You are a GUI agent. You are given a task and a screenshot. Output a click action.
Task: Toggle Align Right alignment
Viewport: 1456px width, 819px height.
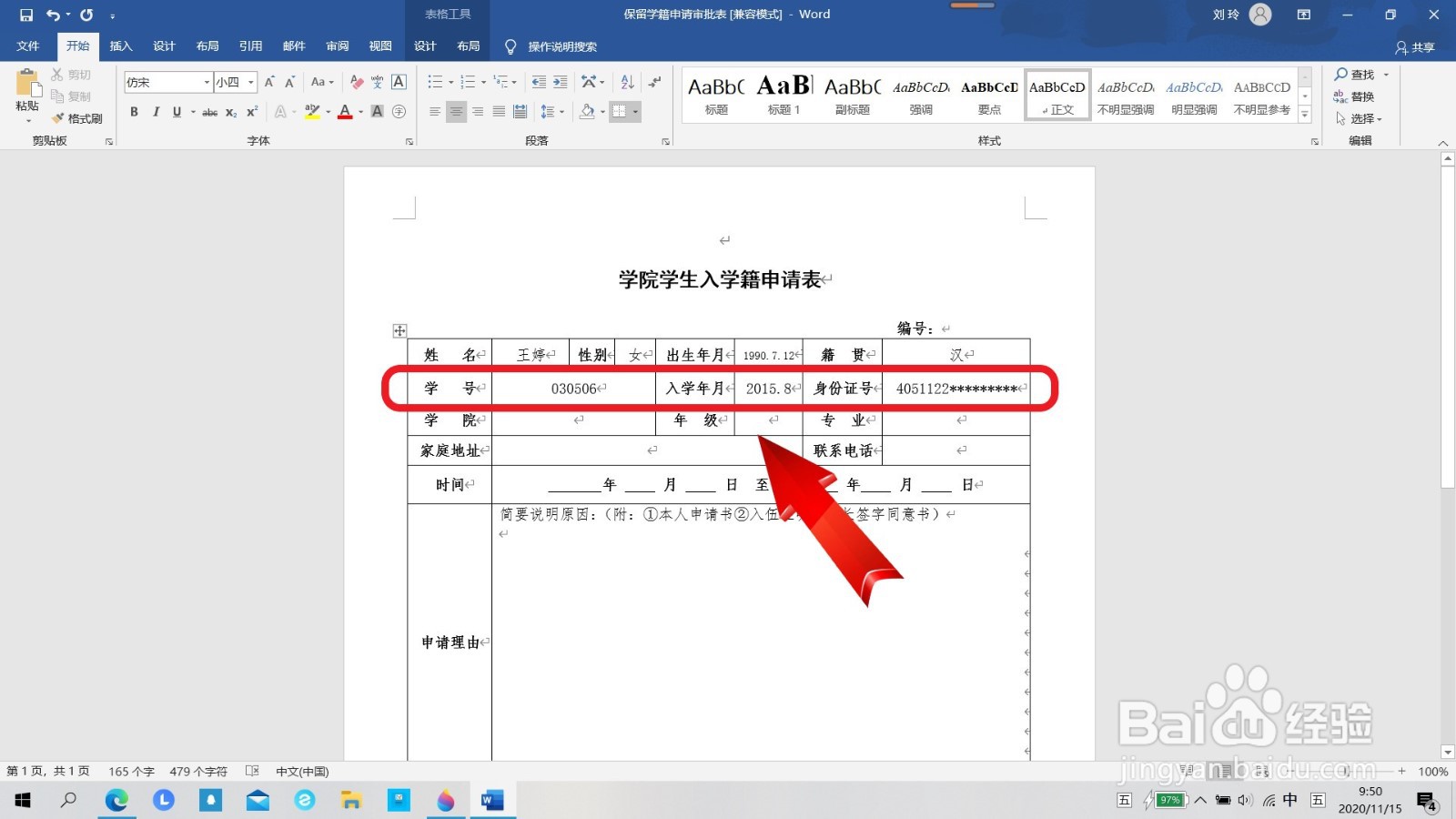[478, 112]
